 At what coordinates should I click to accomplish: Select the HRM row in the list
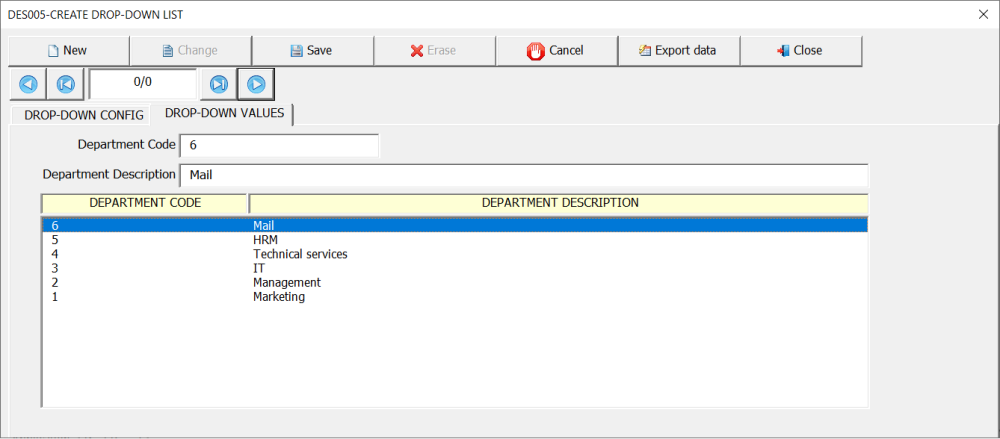455,240
